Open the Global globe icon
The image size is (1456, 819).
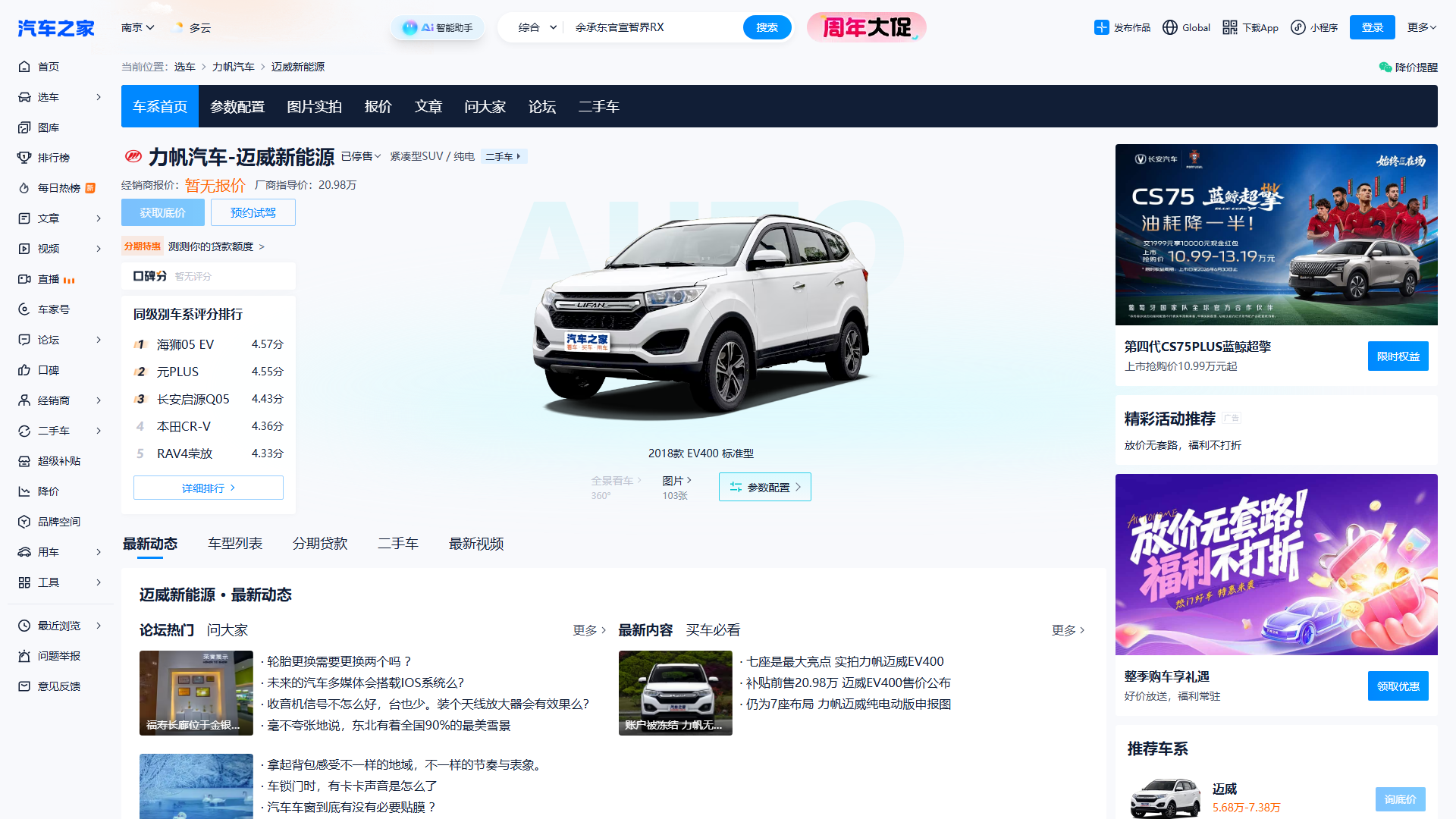(x=1170, y=27)
